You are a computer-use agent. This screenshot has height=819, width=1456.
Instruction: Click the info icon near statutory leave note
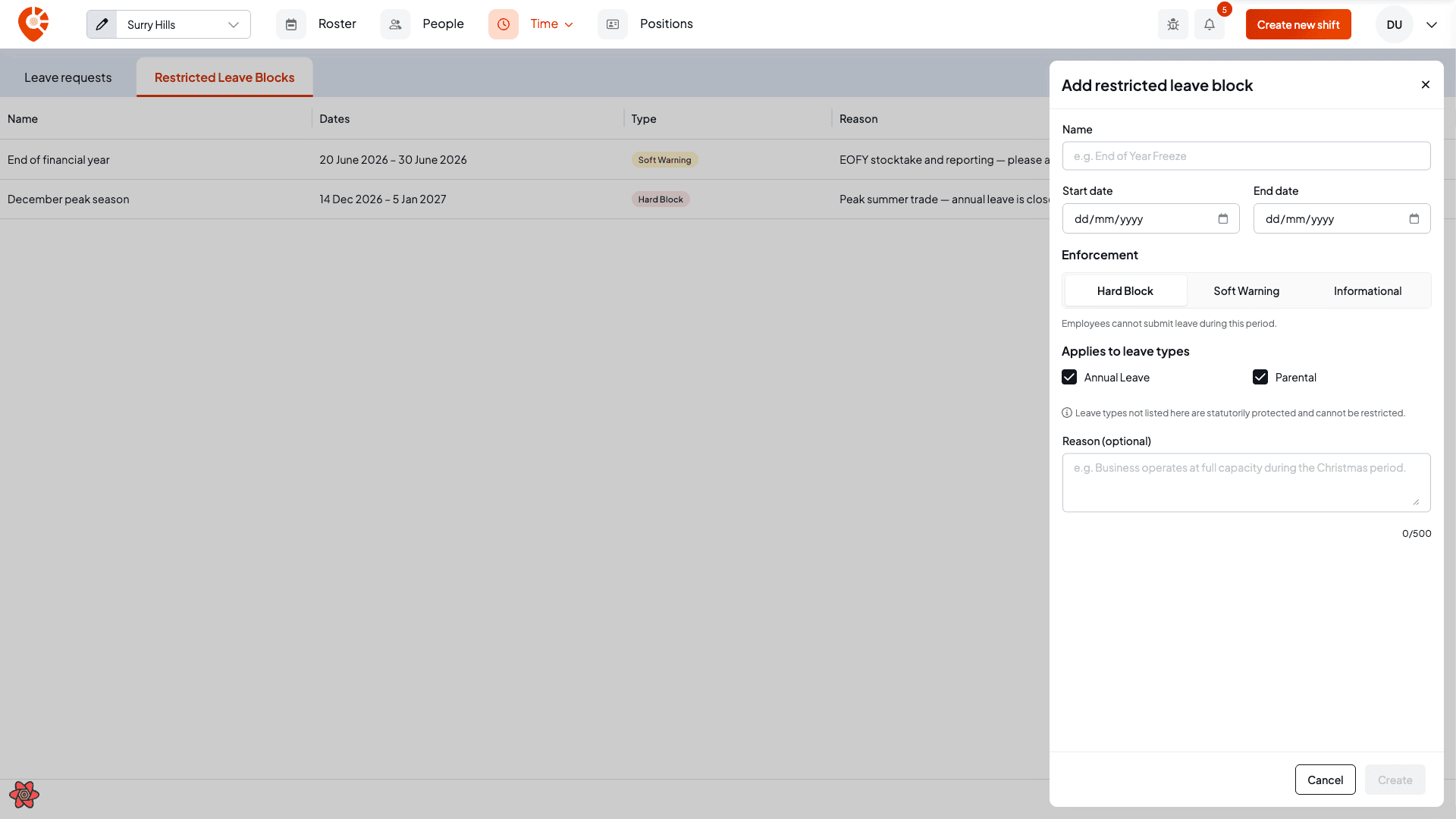point(1067,413)
